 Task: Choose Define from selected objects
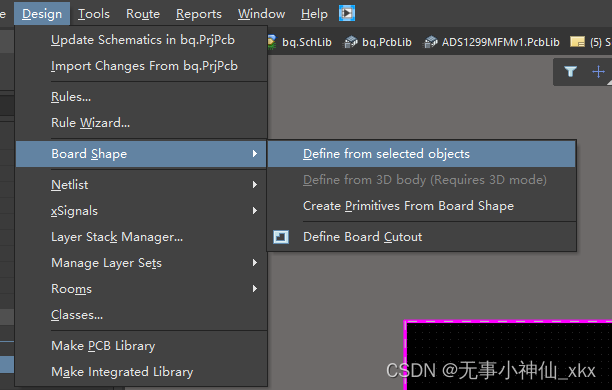coord(422,154)
